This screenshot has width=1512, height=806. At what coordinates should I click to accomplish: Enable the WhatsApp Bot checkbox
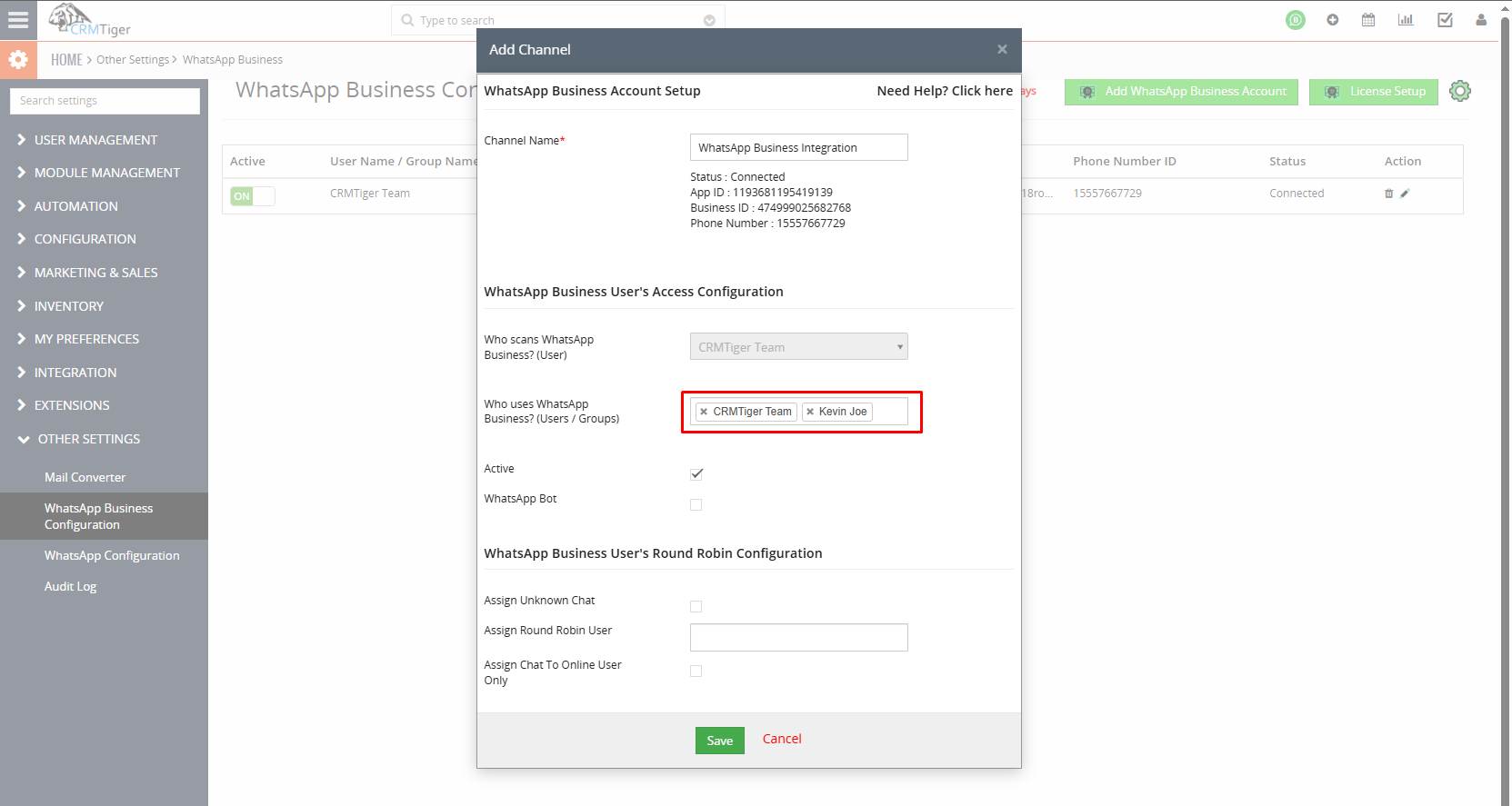tap(696, 504)
